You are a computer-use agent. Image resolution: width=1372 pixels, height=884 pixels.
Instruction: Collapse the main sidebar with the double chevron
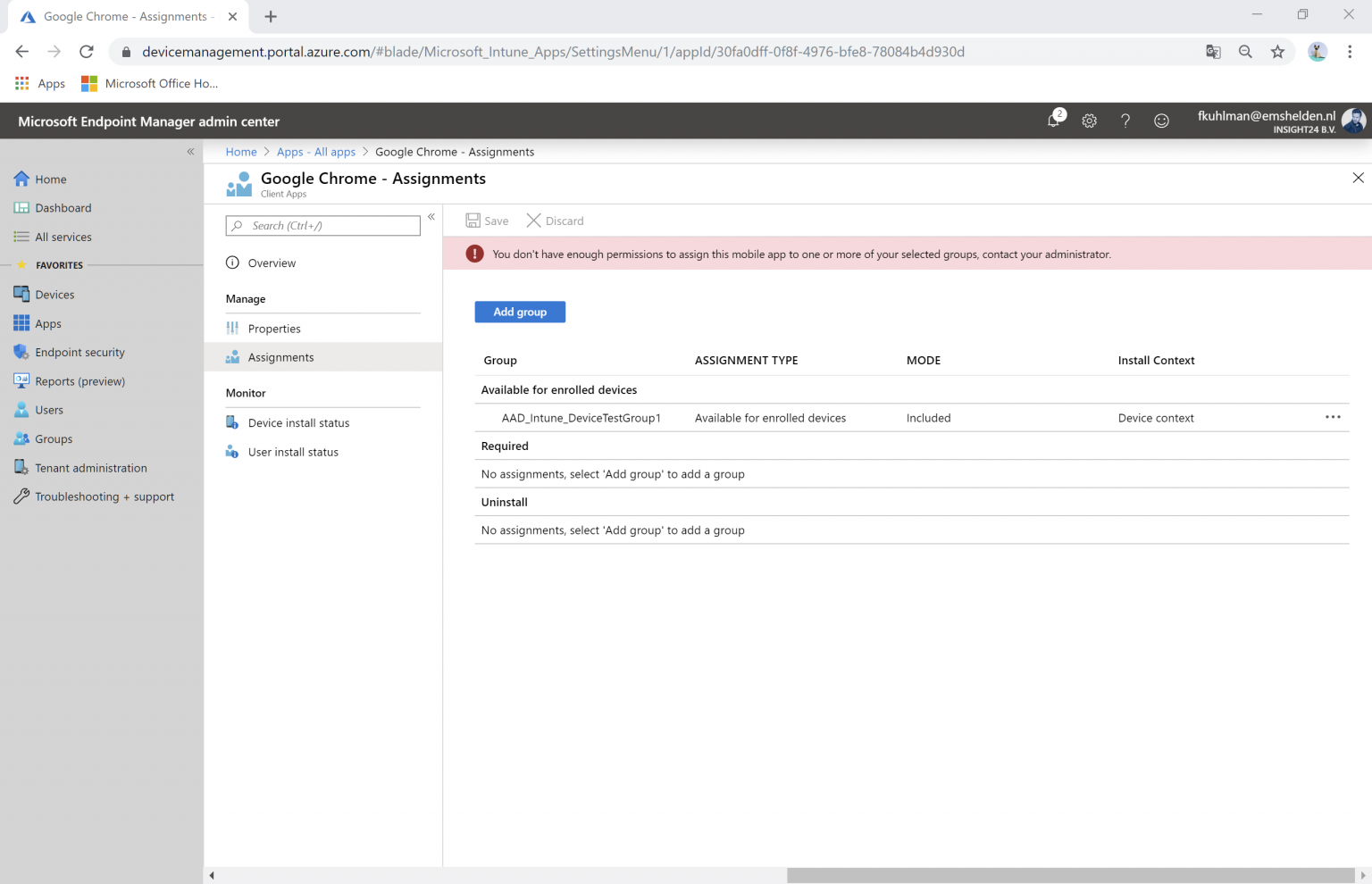190,152
